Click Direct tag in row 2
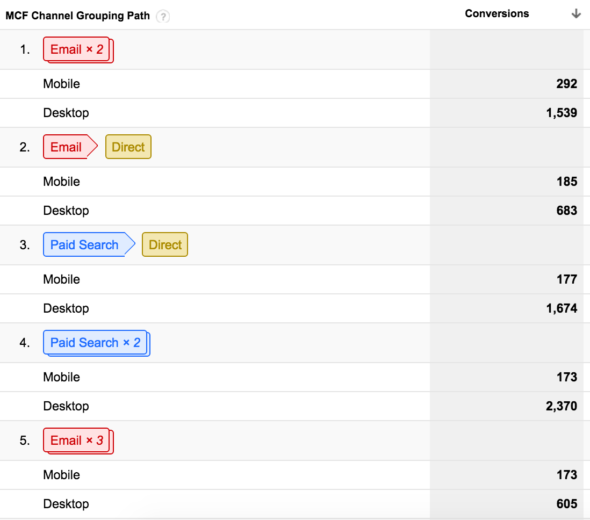 point(128,147)
